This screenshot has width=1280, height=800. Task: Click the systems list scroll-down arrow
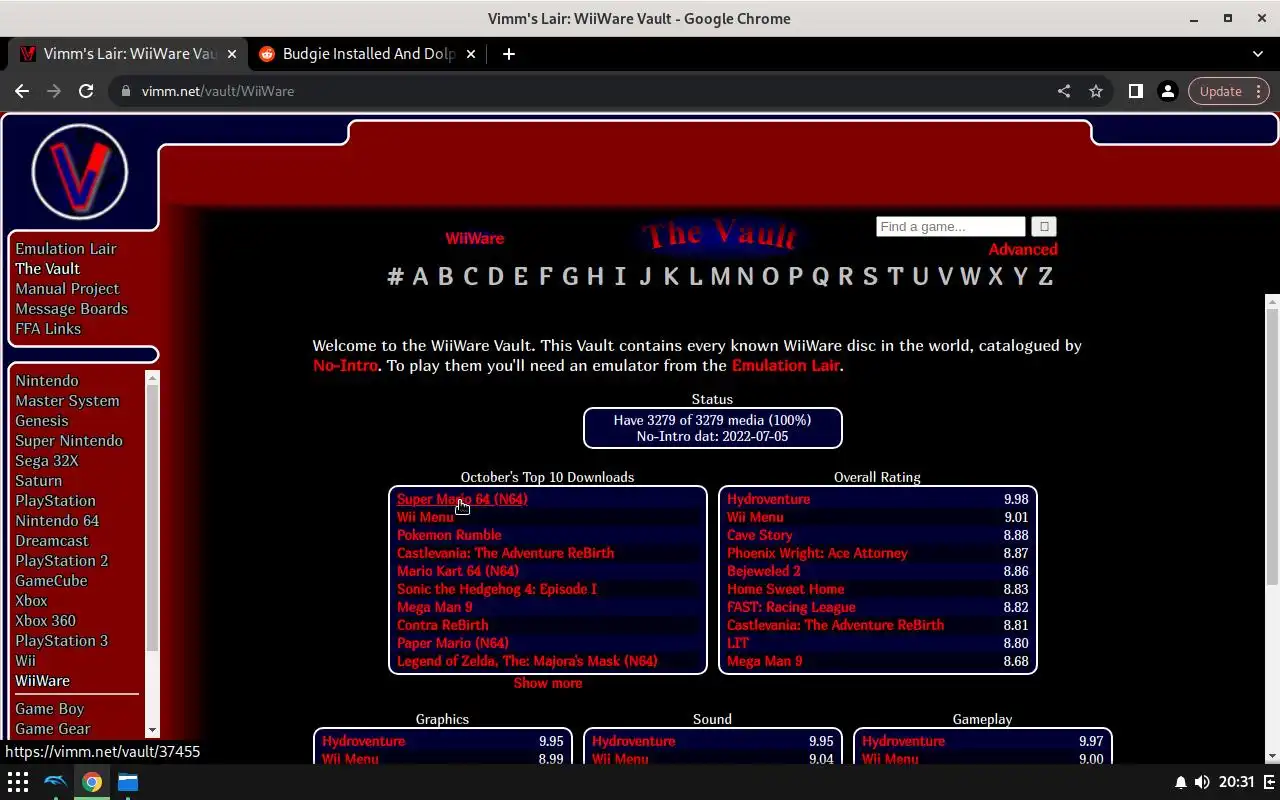152,731
